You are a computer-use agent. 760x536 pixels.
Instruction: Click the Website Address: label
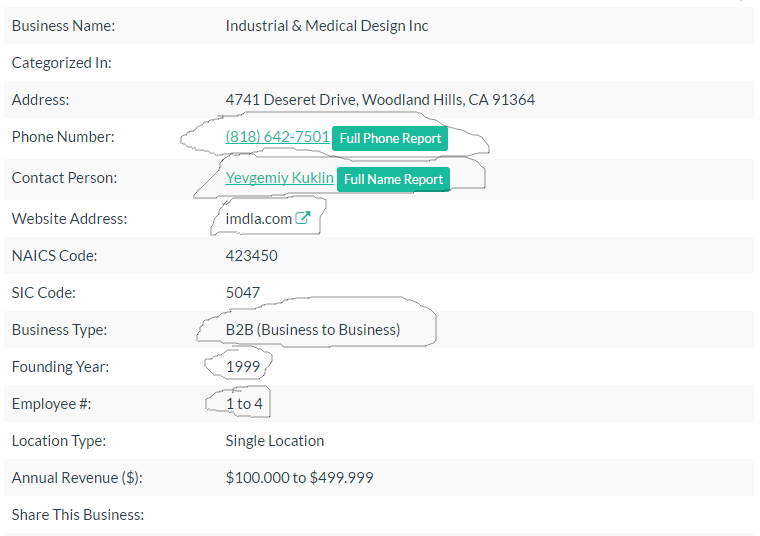(x=69, y=219)
